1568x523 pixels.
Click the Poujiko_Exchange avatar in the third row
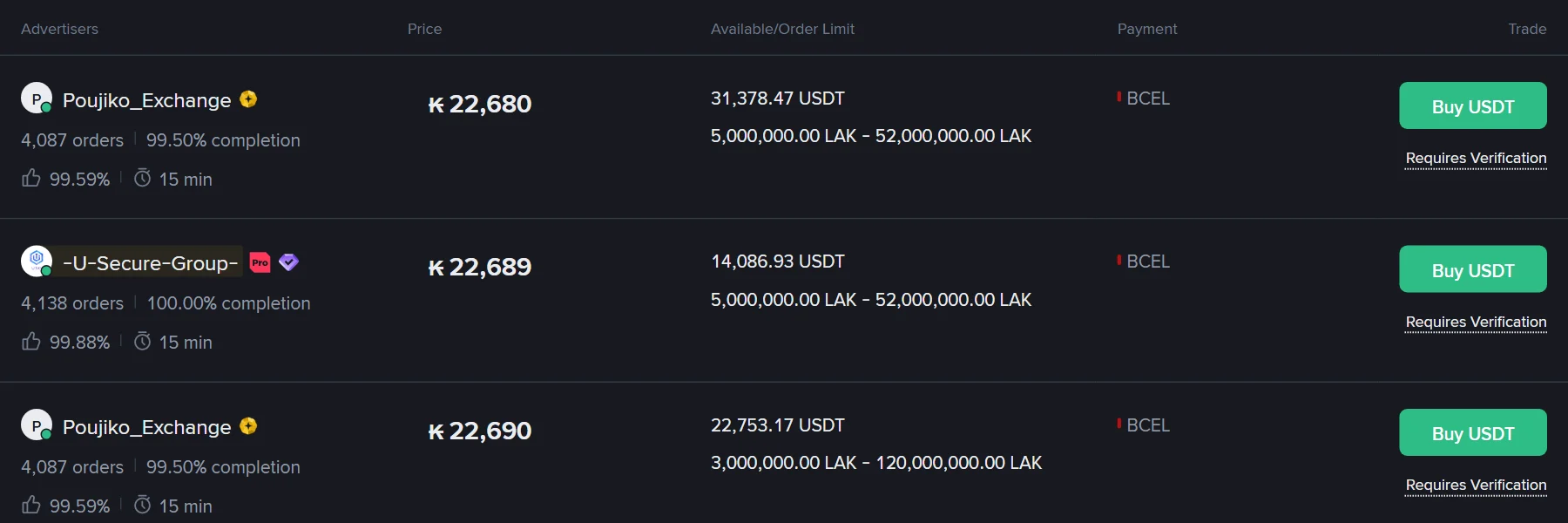point(37,425)
